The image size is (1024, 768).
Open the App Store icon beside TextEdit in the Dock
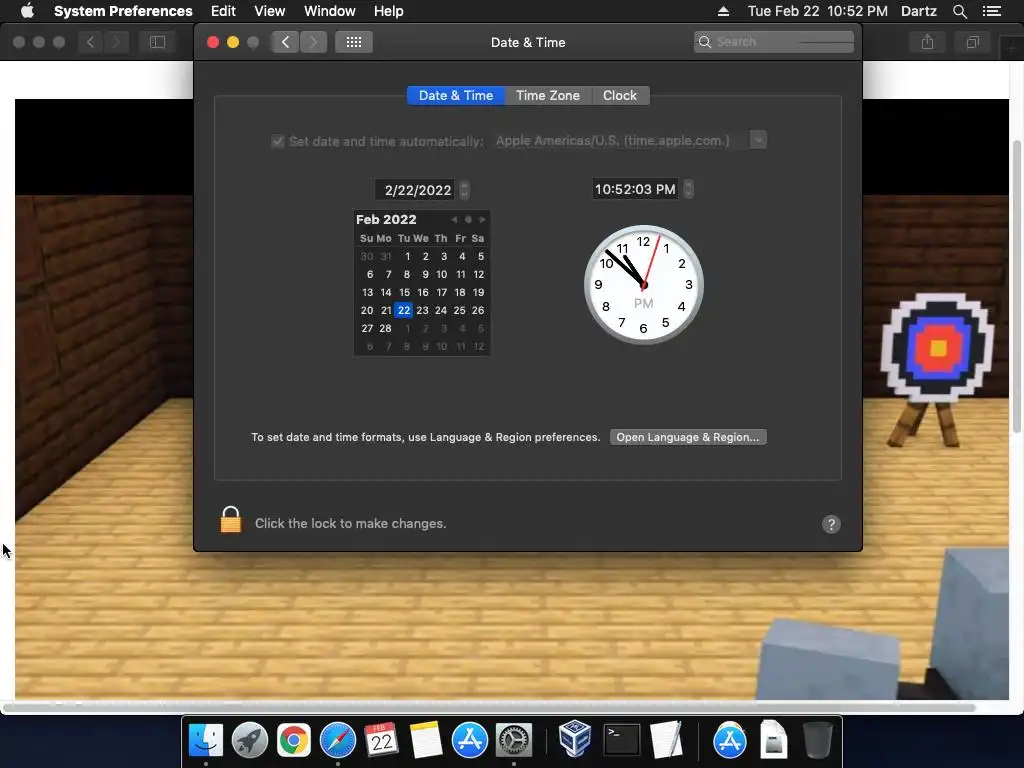pos(729,740)
